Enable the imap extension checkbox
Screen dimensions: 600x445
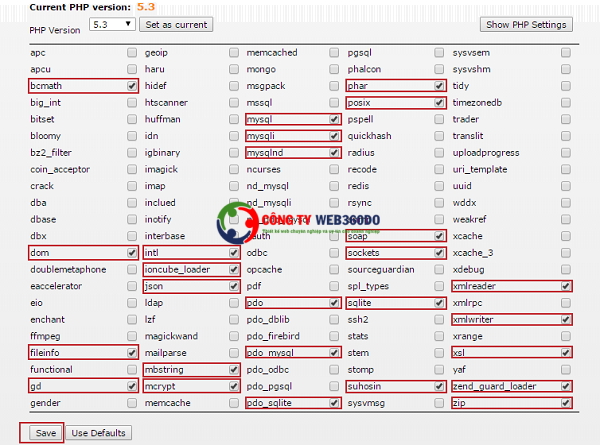(234, 186)
